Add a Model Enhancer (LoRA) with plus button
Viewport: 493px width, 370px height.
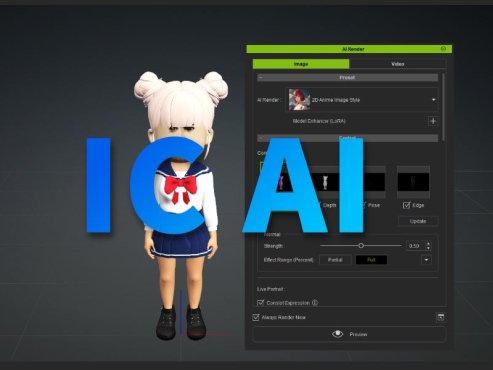[x=433, y=121]
